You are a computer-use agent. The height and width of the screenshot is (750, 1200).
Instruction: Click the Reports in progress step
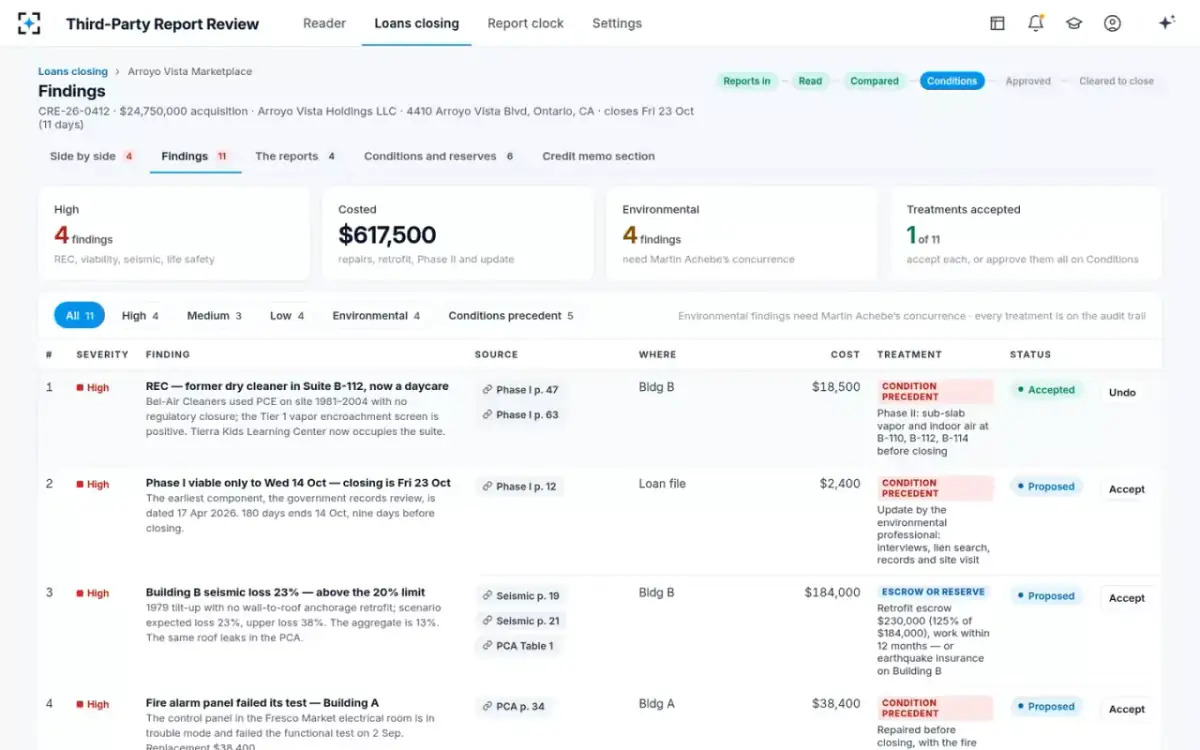pos(747,81)
